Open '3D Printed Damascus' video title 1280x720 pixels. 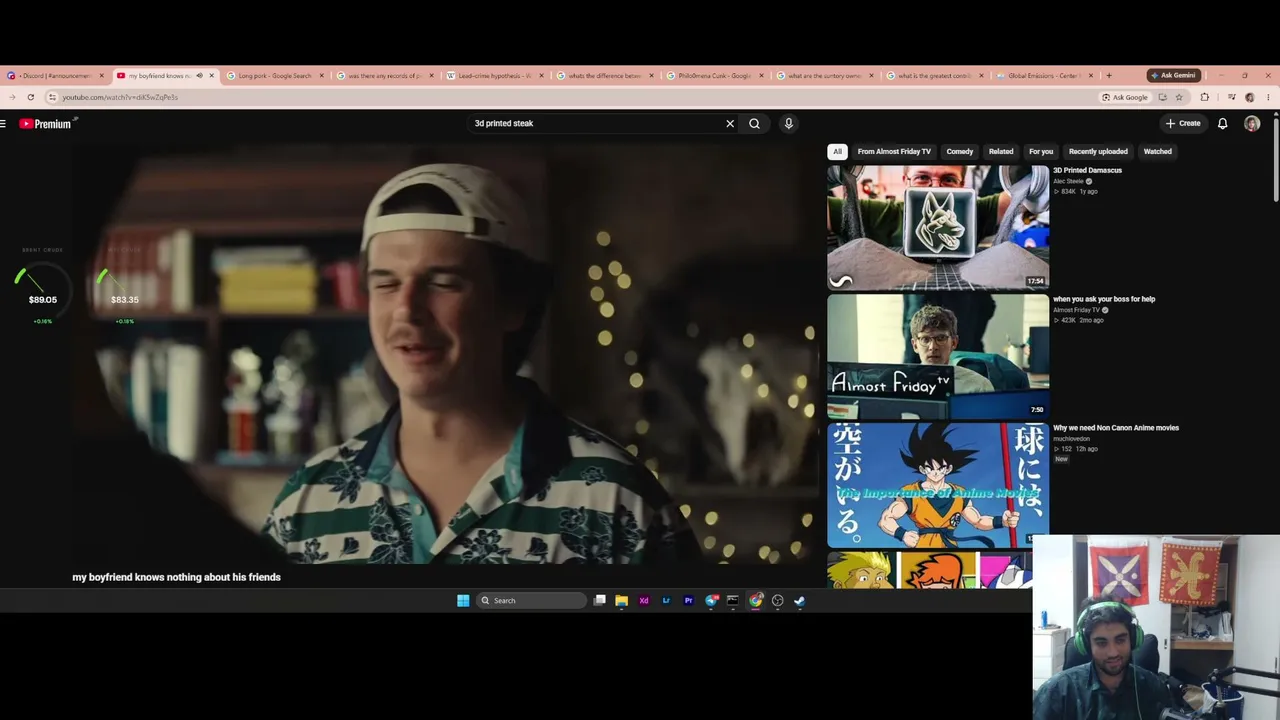click(1087, 170)
